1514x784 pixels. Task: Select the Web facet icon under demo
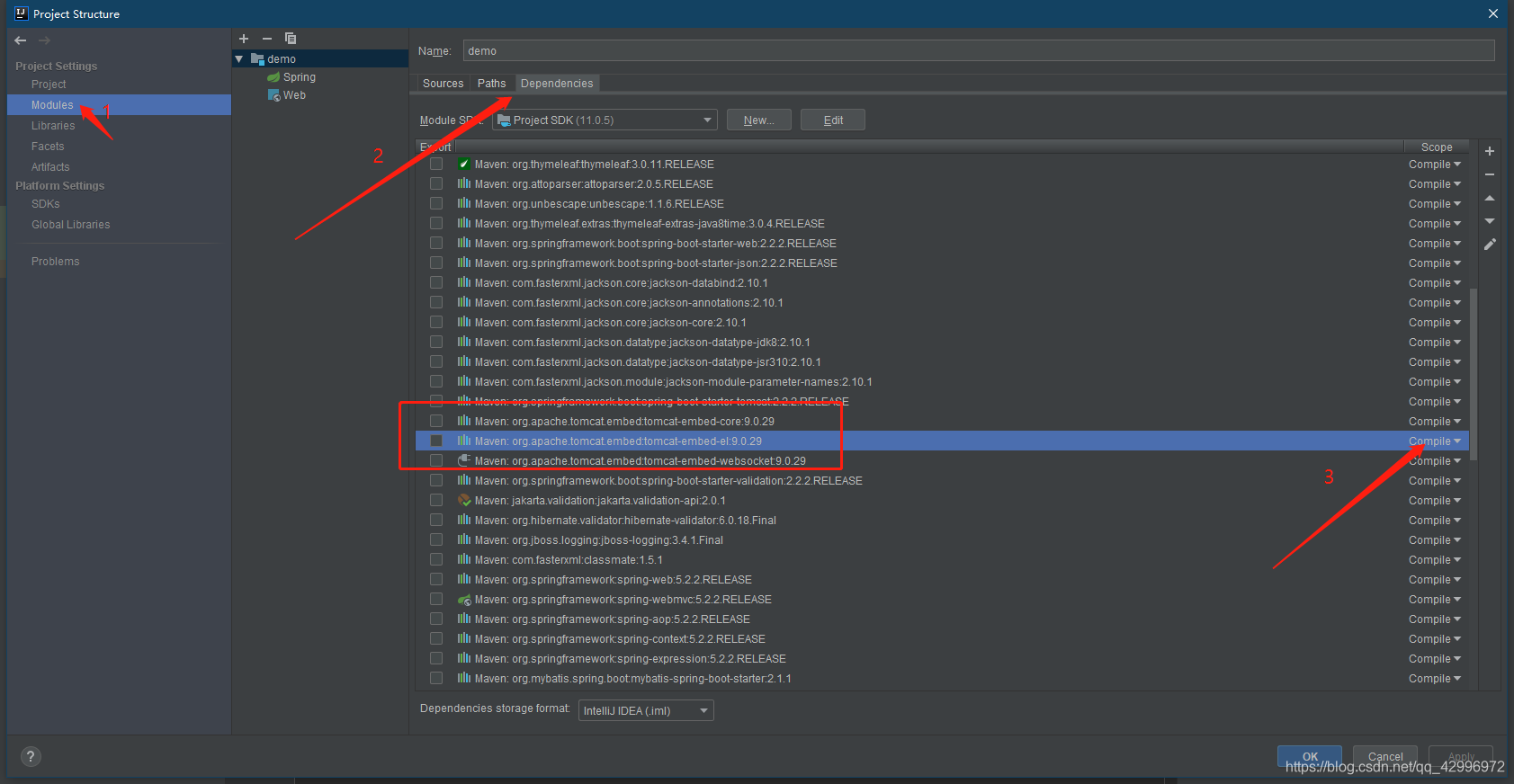pyautogui.click(x=274, y=95)
